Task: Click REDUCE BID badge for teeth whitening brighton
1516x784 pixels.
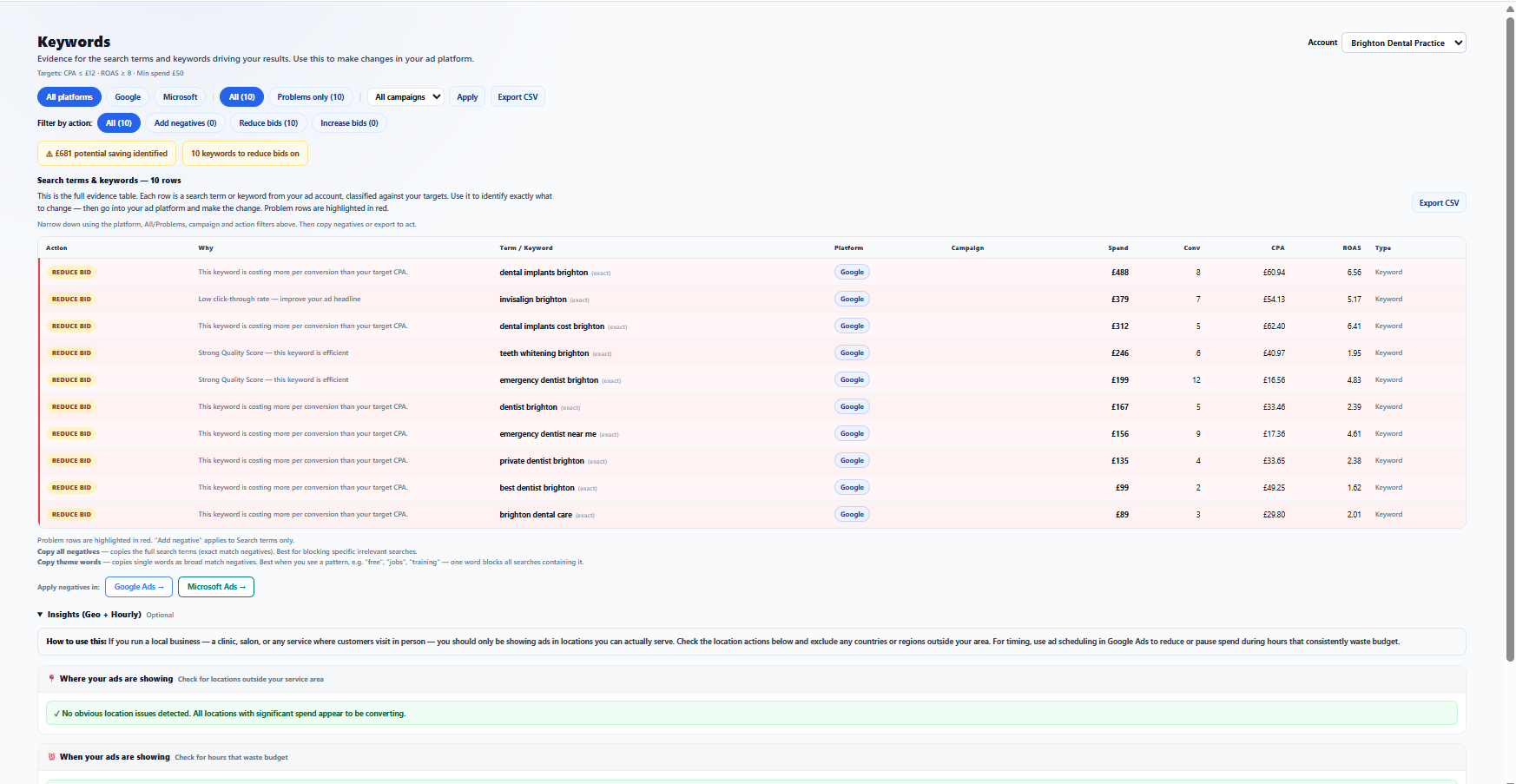Action: [71, 353]
